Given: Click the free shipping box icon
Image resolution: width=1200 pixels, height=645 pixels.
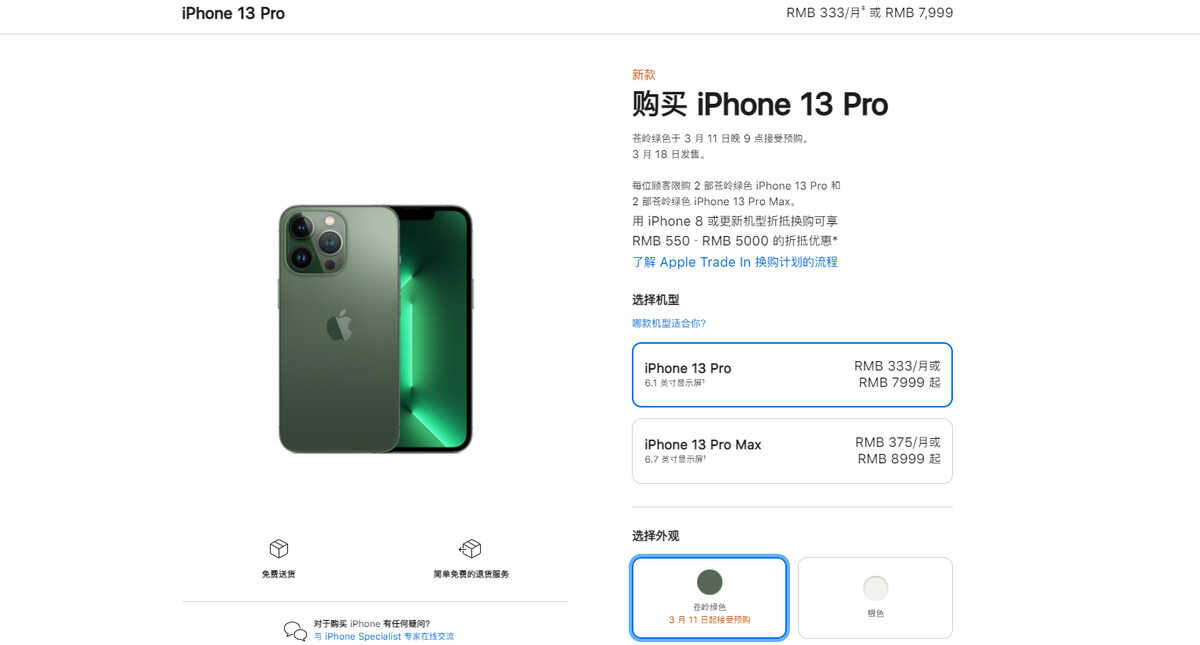Looking at the screenshot, I should pyautogui.click(x=279, y=548).
